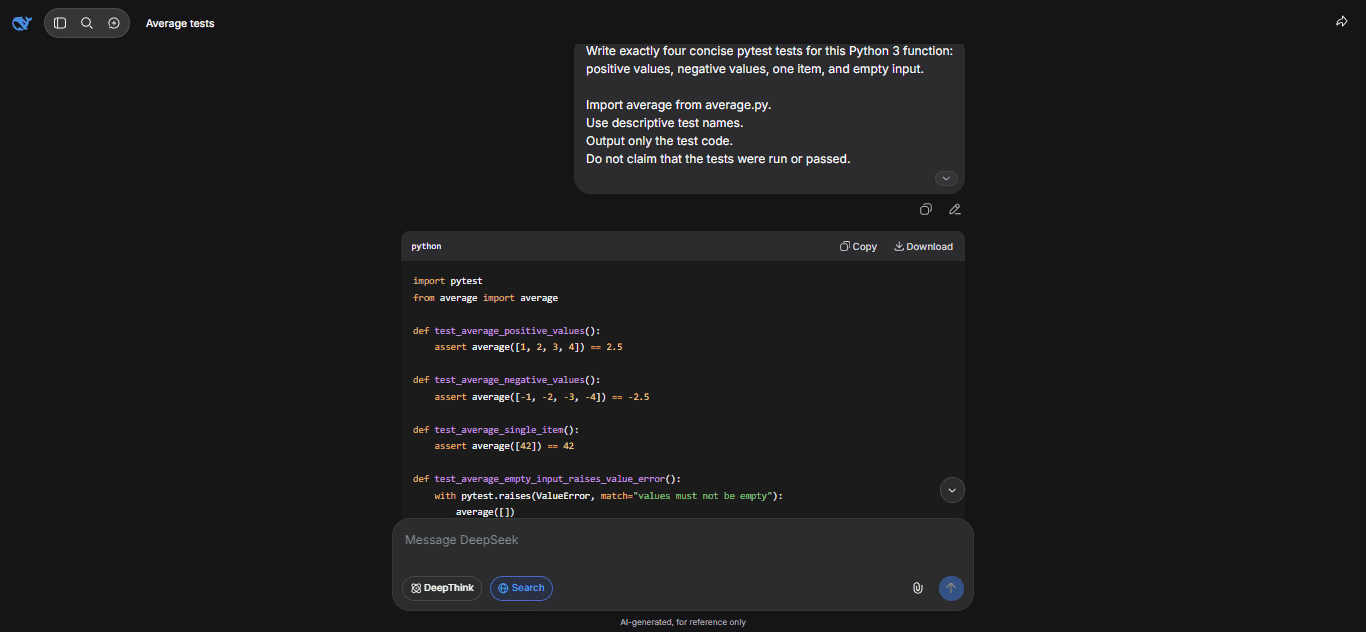Copy the python code block
The image size is (1366, 632).
coord(858,246)
